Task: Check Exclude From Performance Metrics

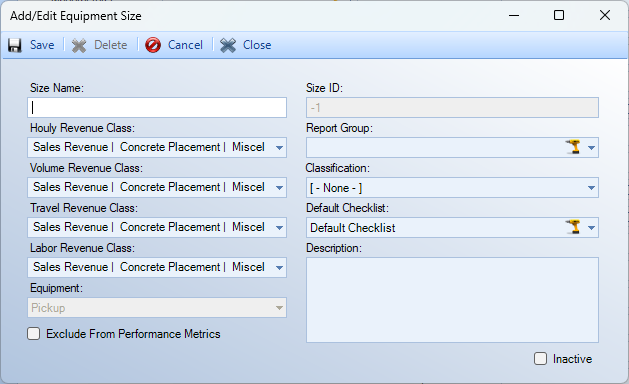Action: [x=34, y=334]
